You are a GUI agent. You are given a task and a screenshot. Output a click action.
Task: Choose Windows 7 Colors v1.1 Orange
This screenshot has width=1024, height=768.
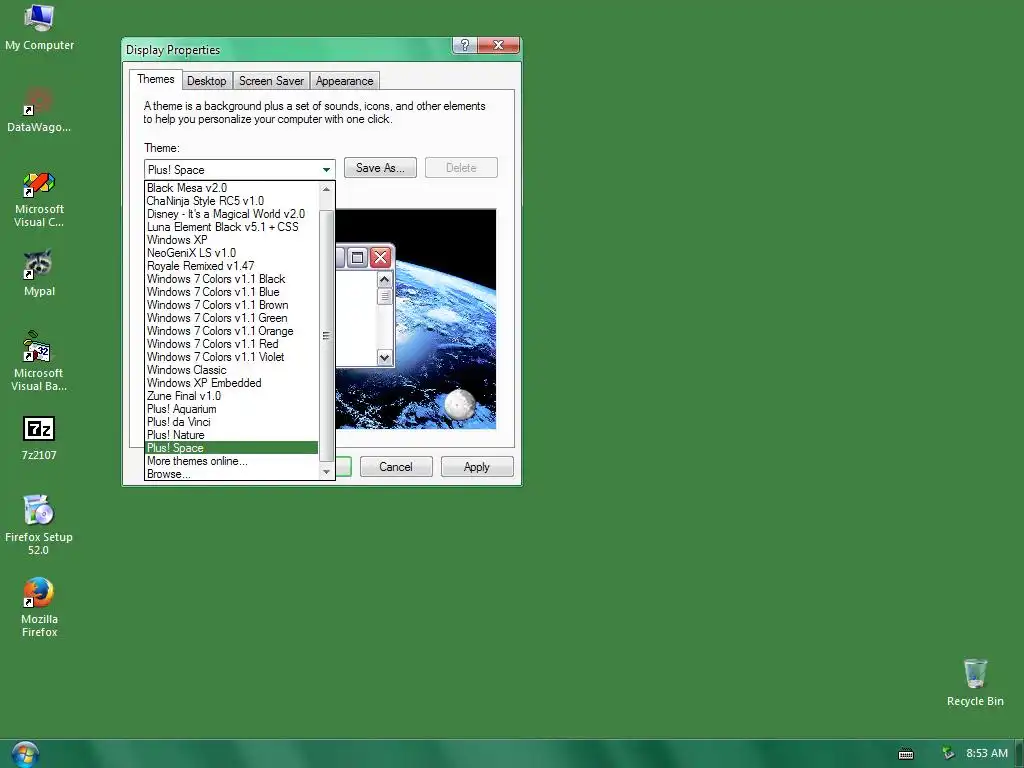[231, 332]
